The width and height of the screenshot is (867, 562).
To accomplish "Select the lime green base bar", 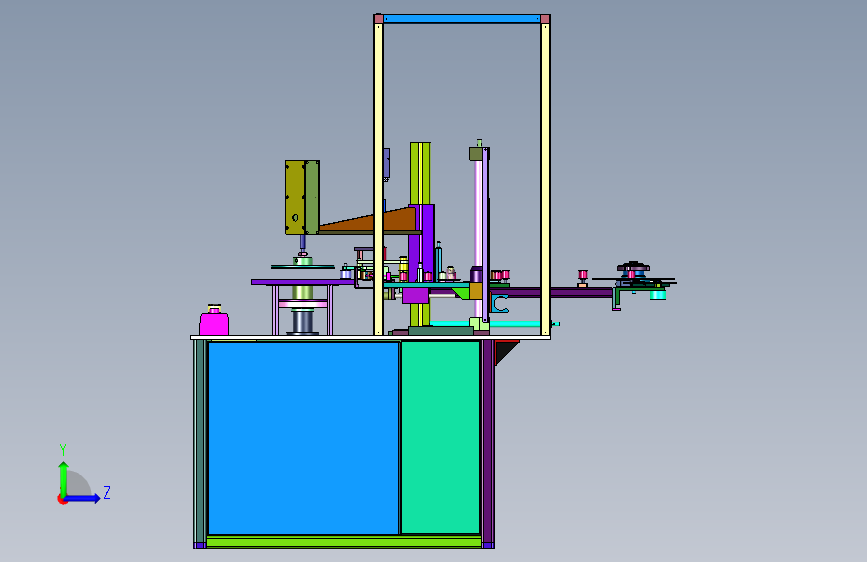I will click(x=343, y=542).
